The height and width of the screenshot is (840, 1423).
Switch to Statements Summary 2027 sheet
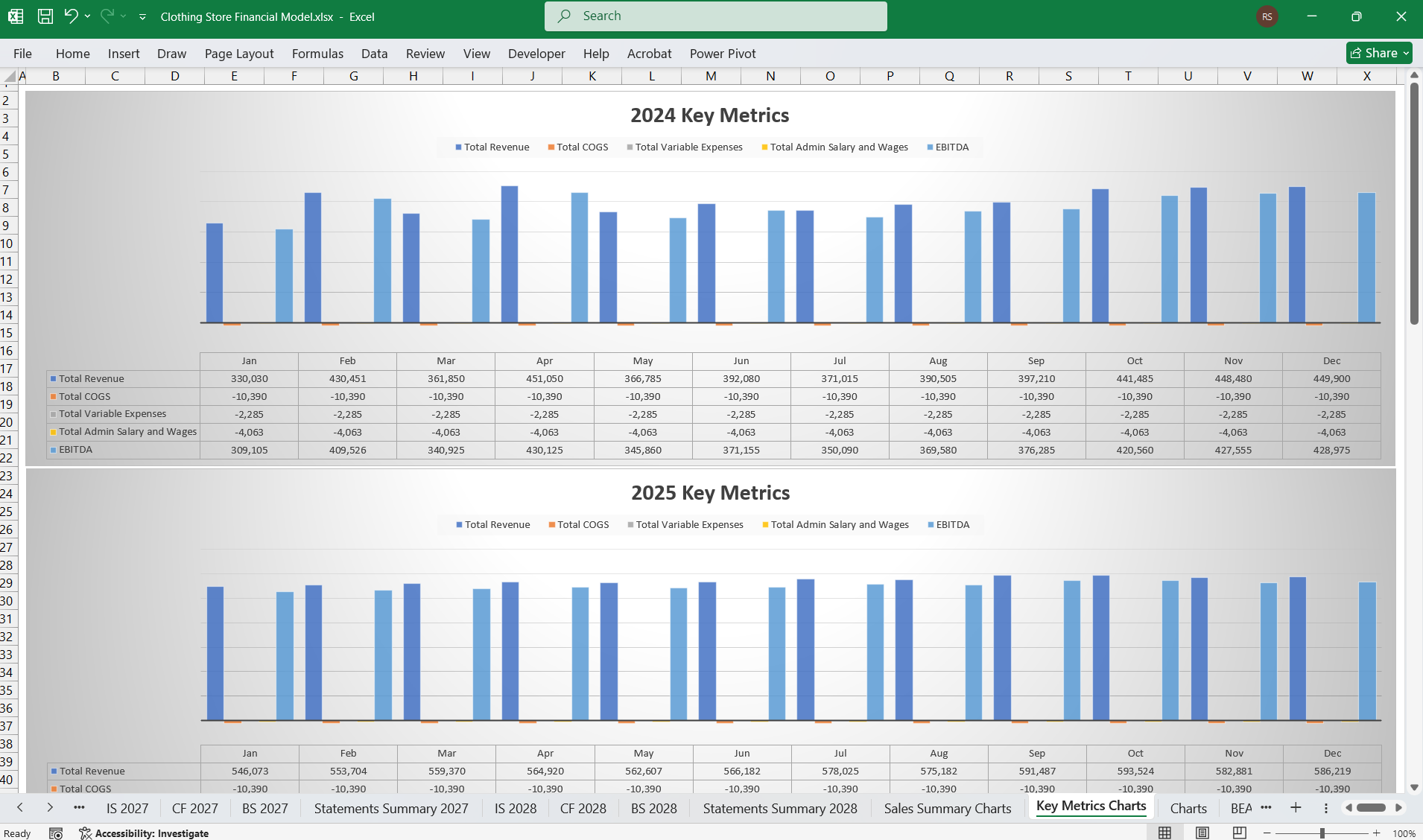point(391,809)
